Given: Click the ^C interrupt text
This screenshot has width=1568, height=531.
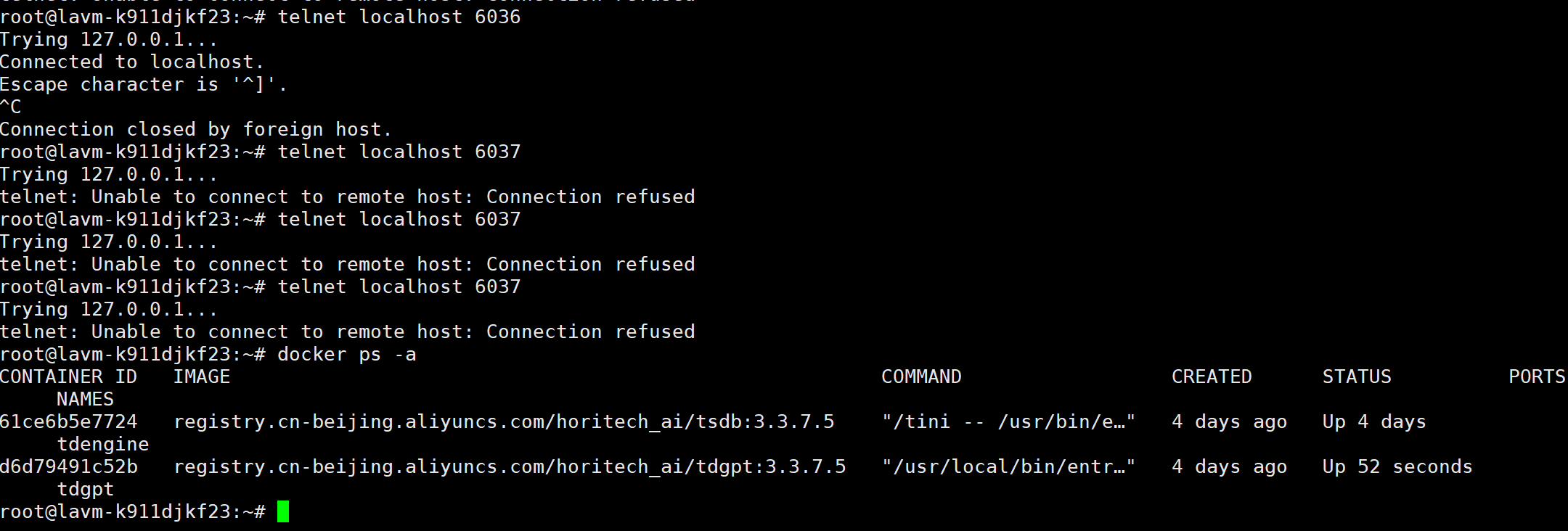Looking at the screenshot, I should tap(11, 107).
